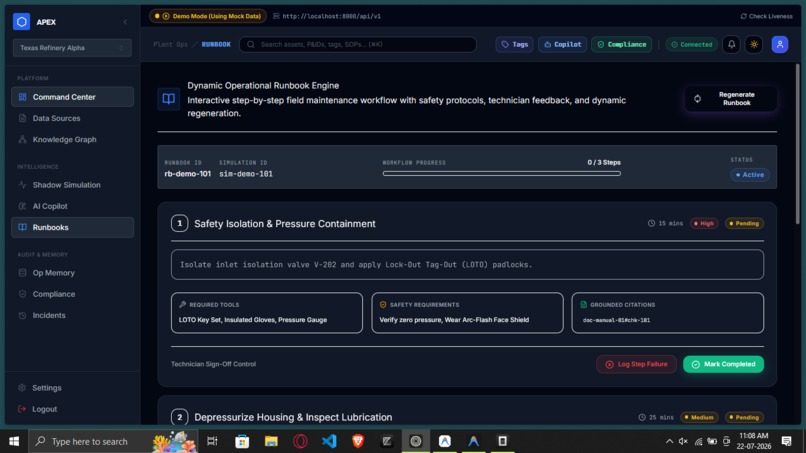
Task: Open the doc-manual-01#chk-101 citation
Action: click(x=616, y=320)
